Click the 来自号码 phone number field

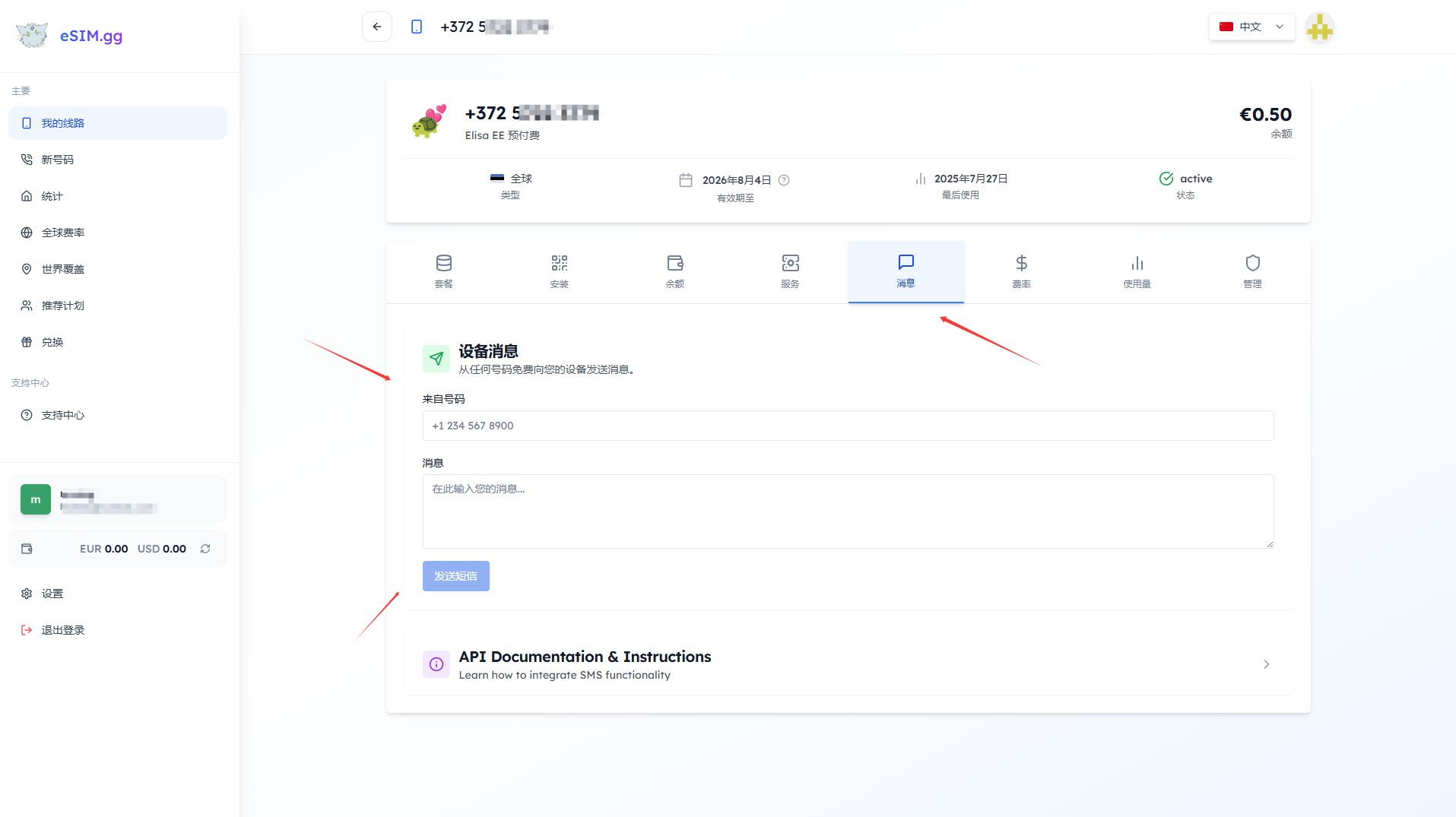(848, 426)
